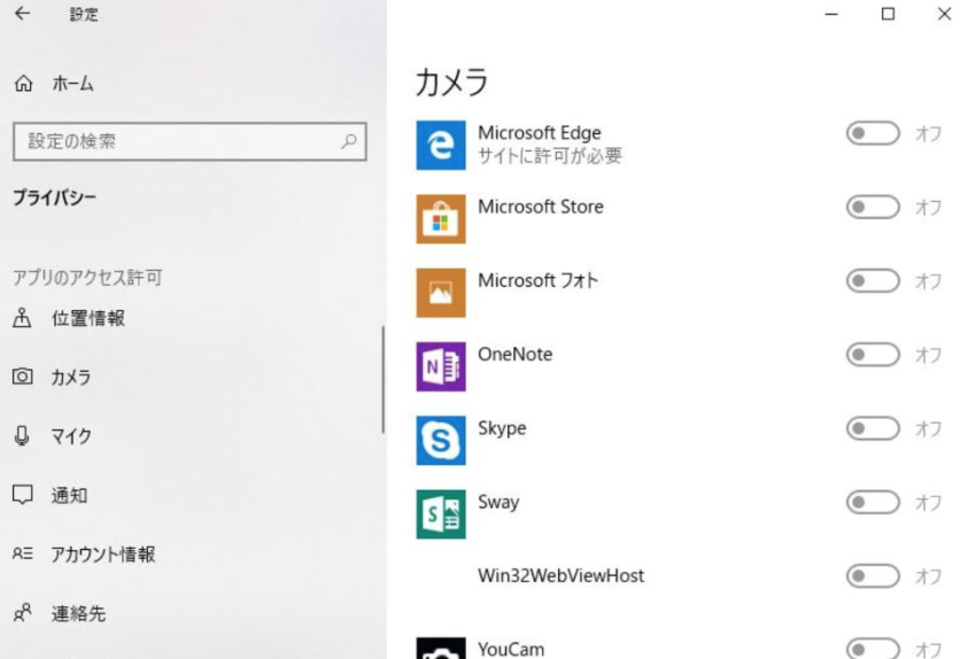960x659 pixels.
Task: Click the サイトに許可が必要 subtitle text
Action: 550,156
